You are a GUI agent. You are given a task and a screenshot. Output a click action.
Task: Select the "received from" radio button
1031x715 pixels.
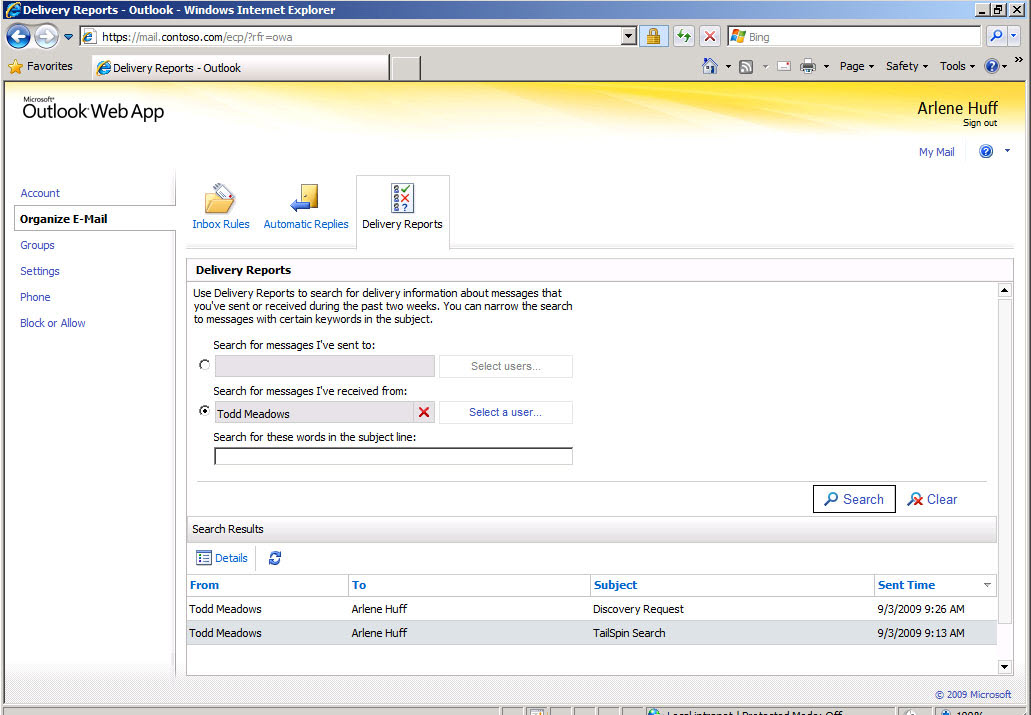pos(204,410)
